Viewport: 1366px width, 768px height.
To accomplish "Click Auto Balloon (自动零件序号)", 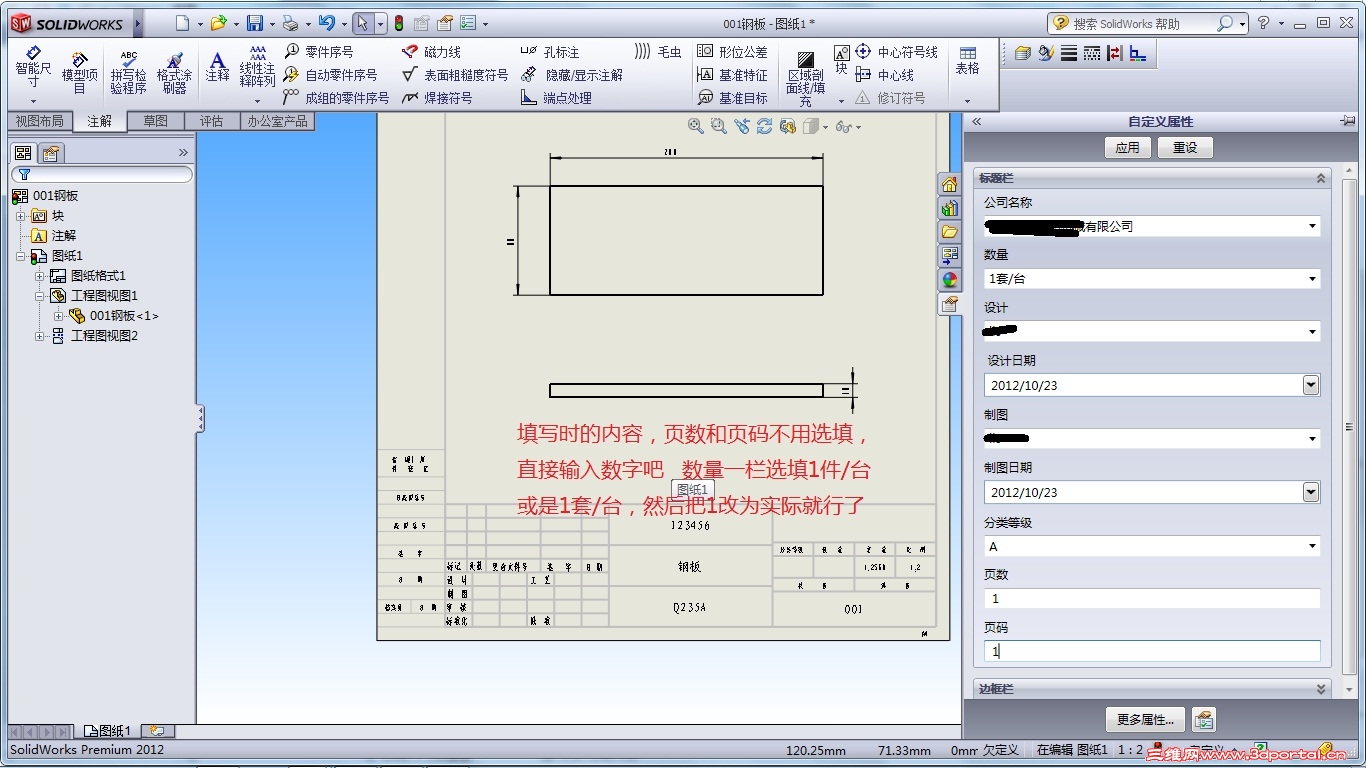I will pyautogui.click(x=330, y=75).
